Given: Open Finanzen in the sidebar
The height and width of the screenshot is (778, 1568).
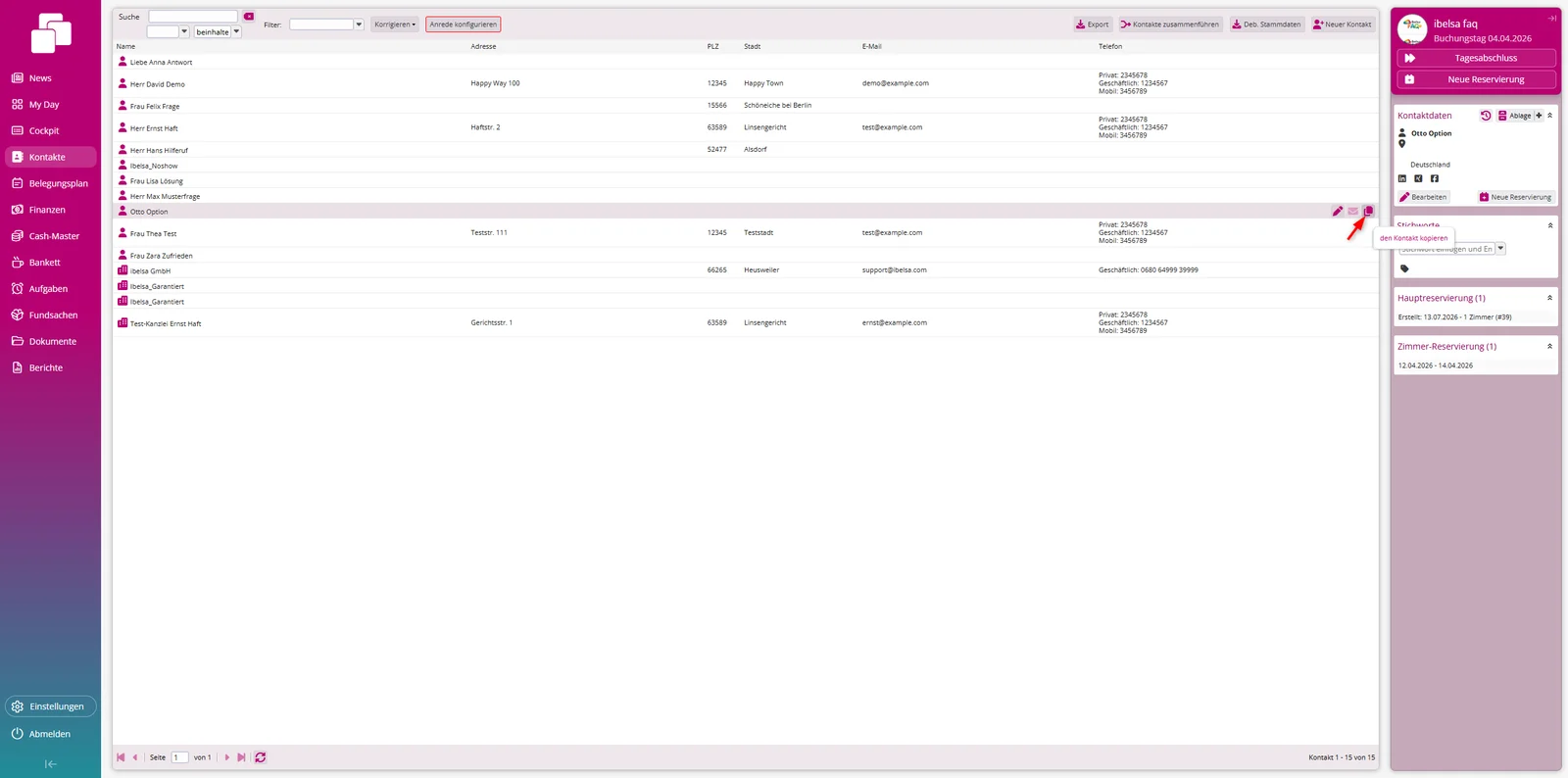Looking at the screenshot, I should pyautogui.click(x=50, y=210).
